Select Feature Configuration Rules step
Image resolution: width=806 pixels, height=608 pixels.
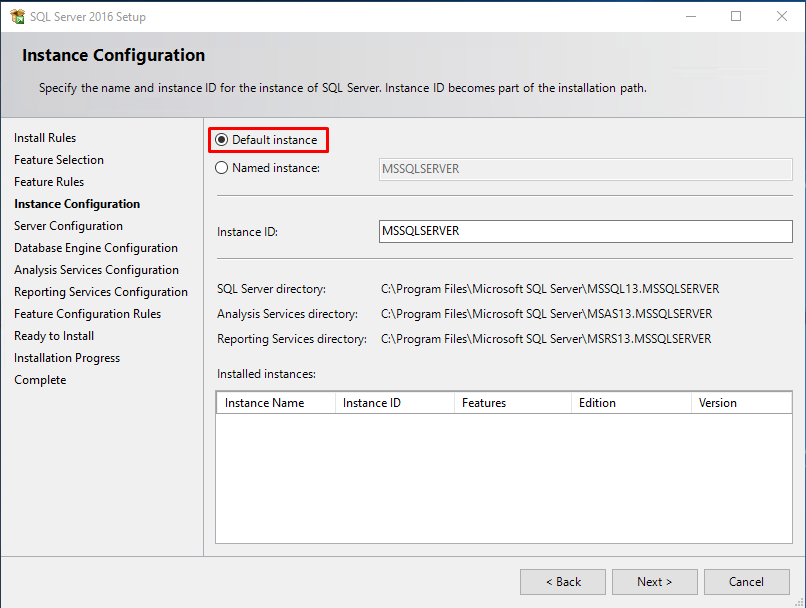point(87,314)
